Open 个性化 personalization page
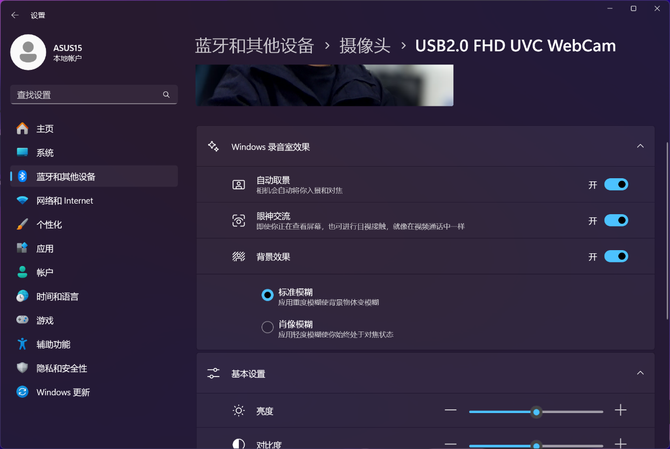The width and height of the screenshot is (670, 449). pyautogui.click(x=94, y=224)
